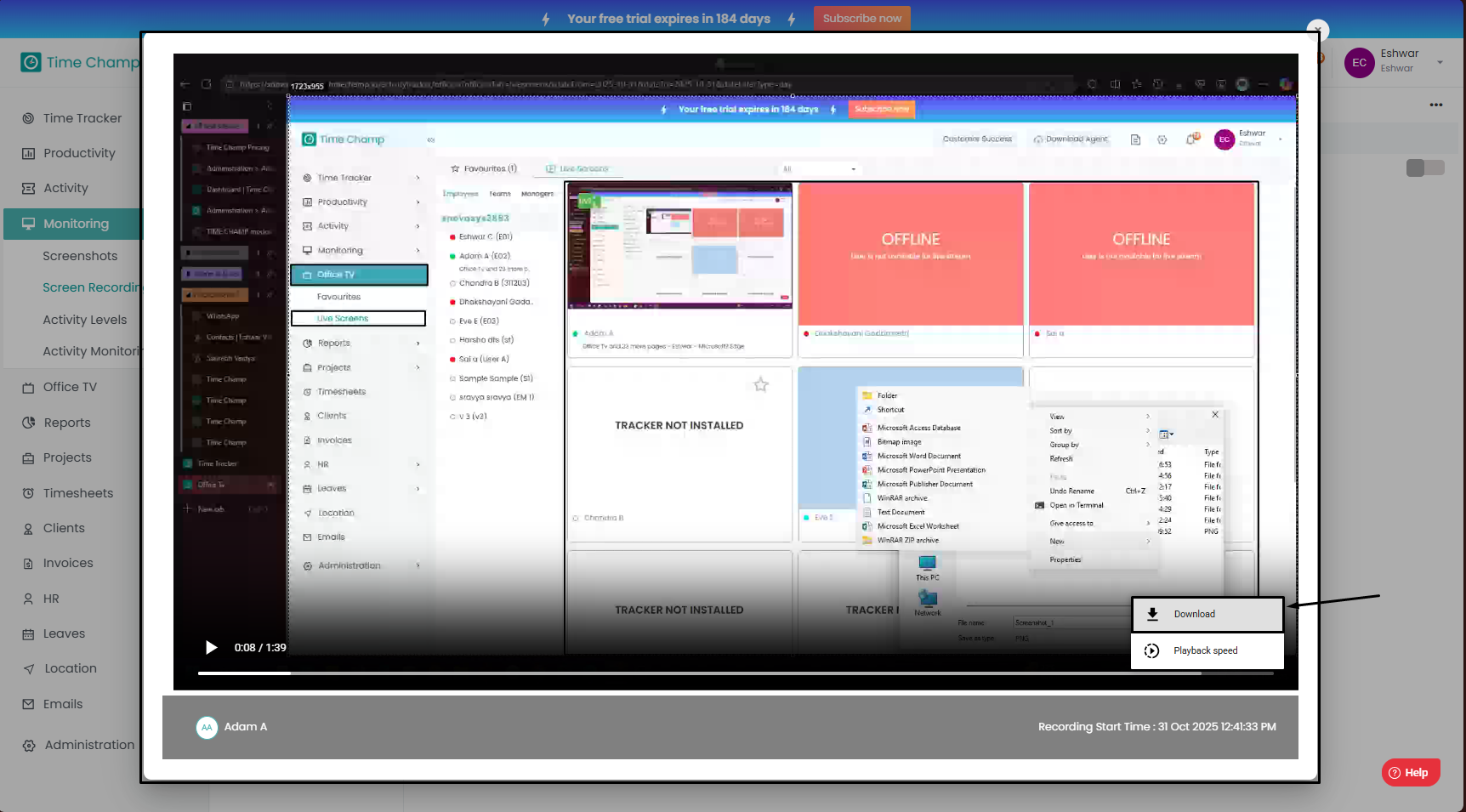Select the Activity sidebar icon
Screen dimensions: 1466x812
click(x=28, y=188)
